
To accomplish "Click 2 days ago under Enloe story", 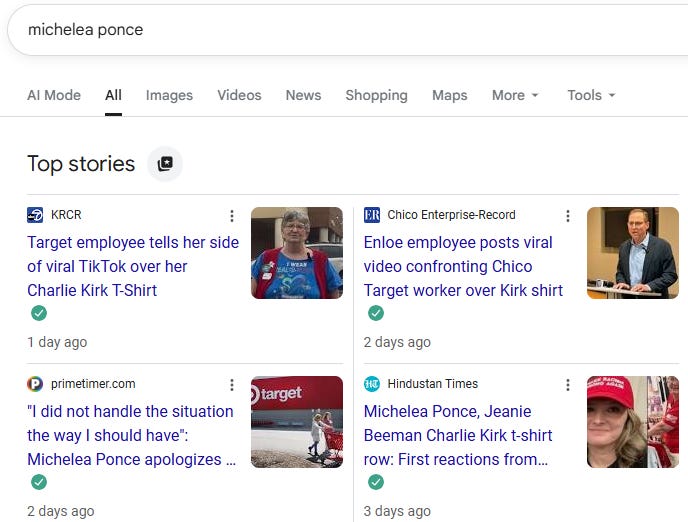I will [x=397, y=342].
